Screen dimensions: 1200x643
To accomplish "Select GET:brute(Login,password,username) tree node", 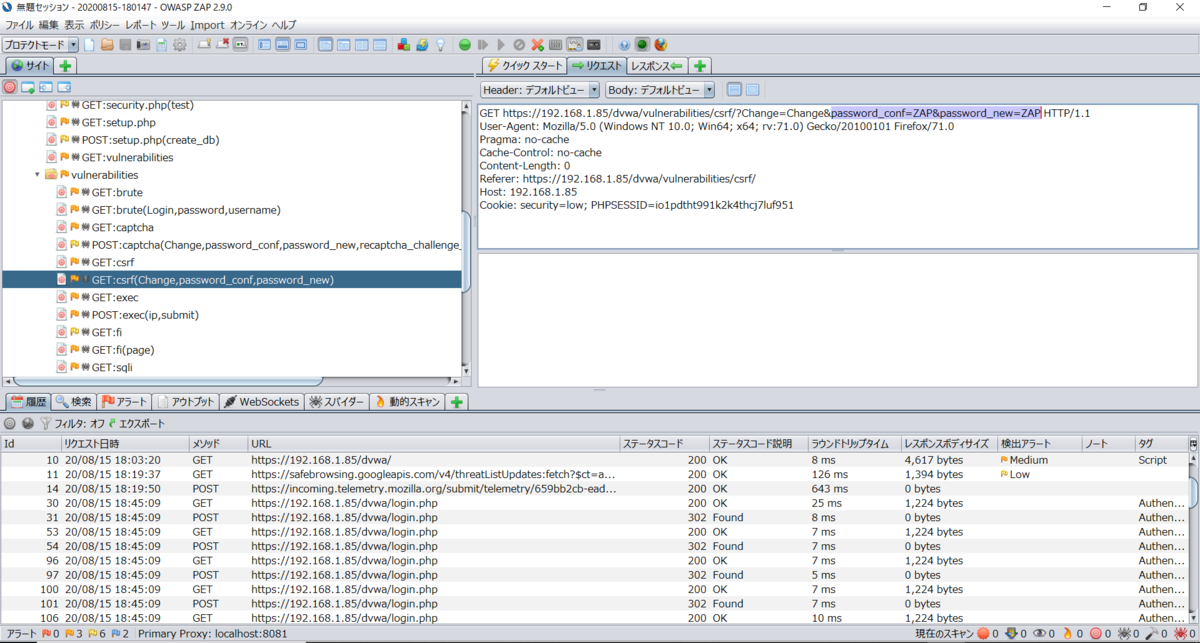I will pos(186,210).
